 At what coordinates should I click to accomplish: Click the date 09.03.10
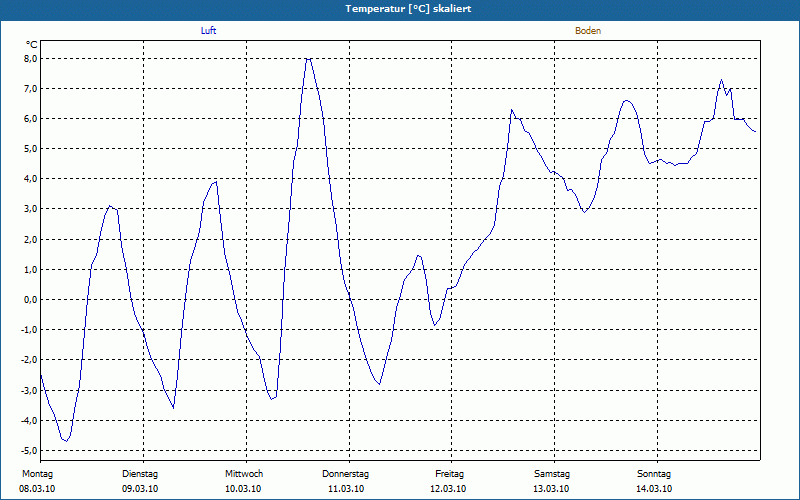(140, 489)
